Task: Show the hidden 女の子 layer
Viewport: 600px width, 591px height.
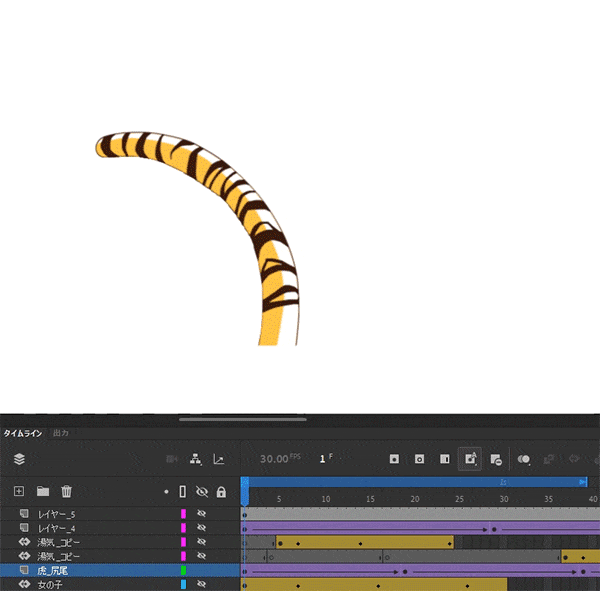Action: (x=201, y=584)
